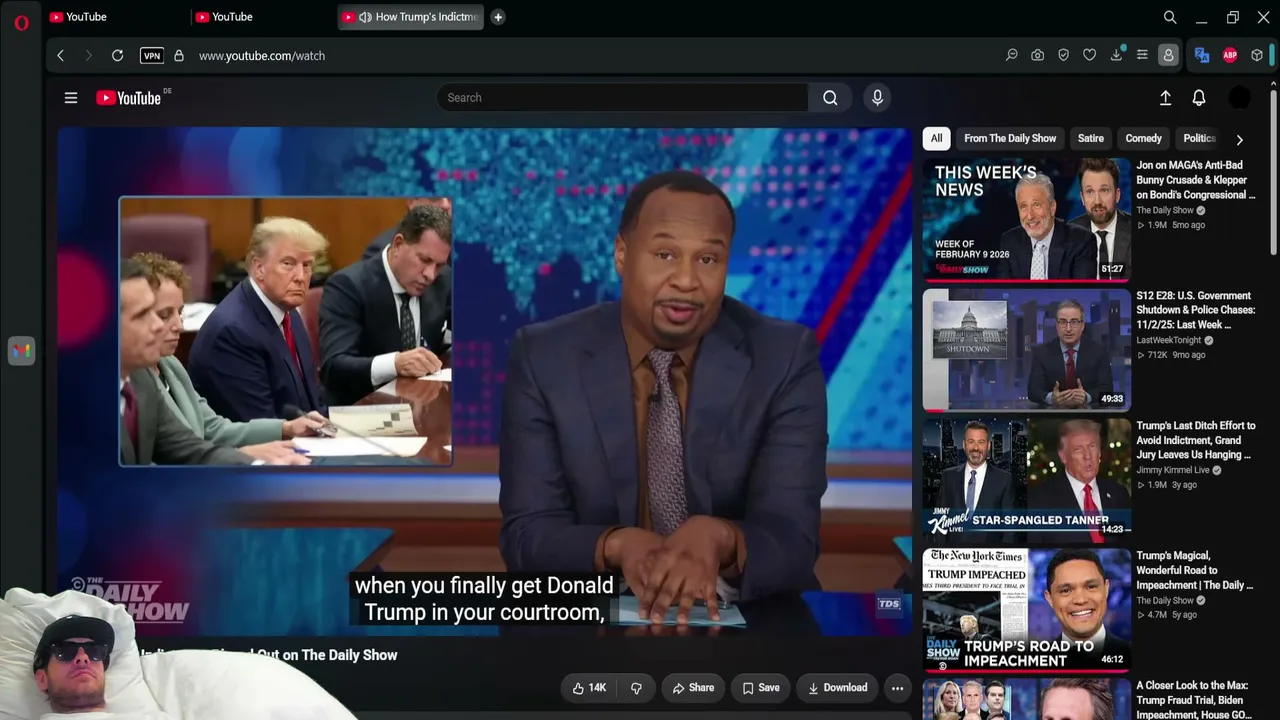Open YouTube notifications bell
1280x720 pixels.
pyautogui.click(x=1199, y=98)
